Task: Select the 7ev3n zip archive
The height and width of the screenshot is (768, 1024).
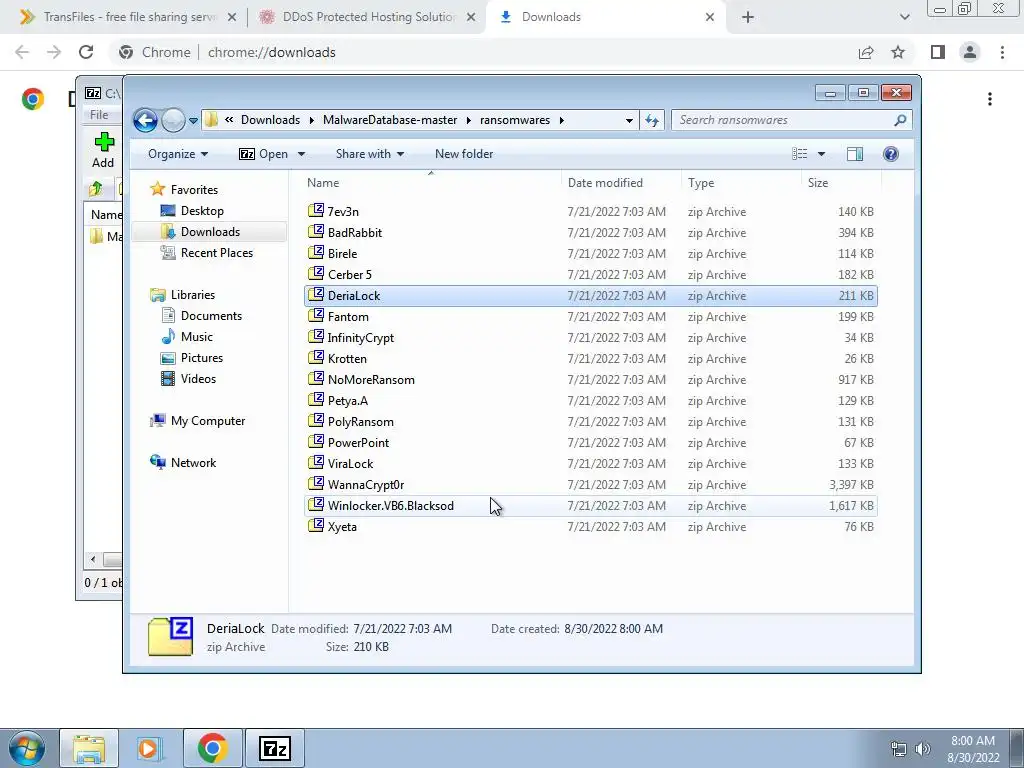Action: click(x=590, y=212)
